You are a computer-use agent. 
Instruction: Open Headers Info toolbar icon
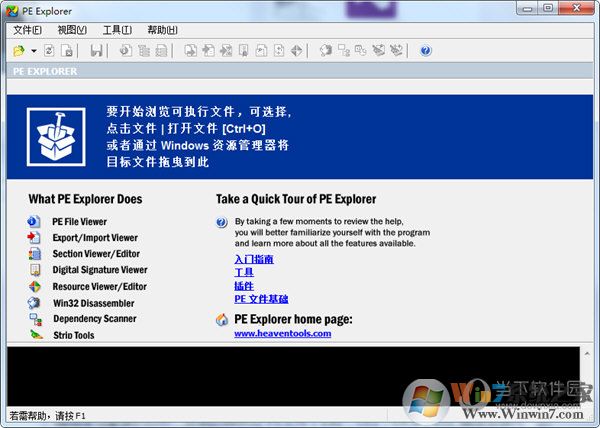[x=126, y=50]
